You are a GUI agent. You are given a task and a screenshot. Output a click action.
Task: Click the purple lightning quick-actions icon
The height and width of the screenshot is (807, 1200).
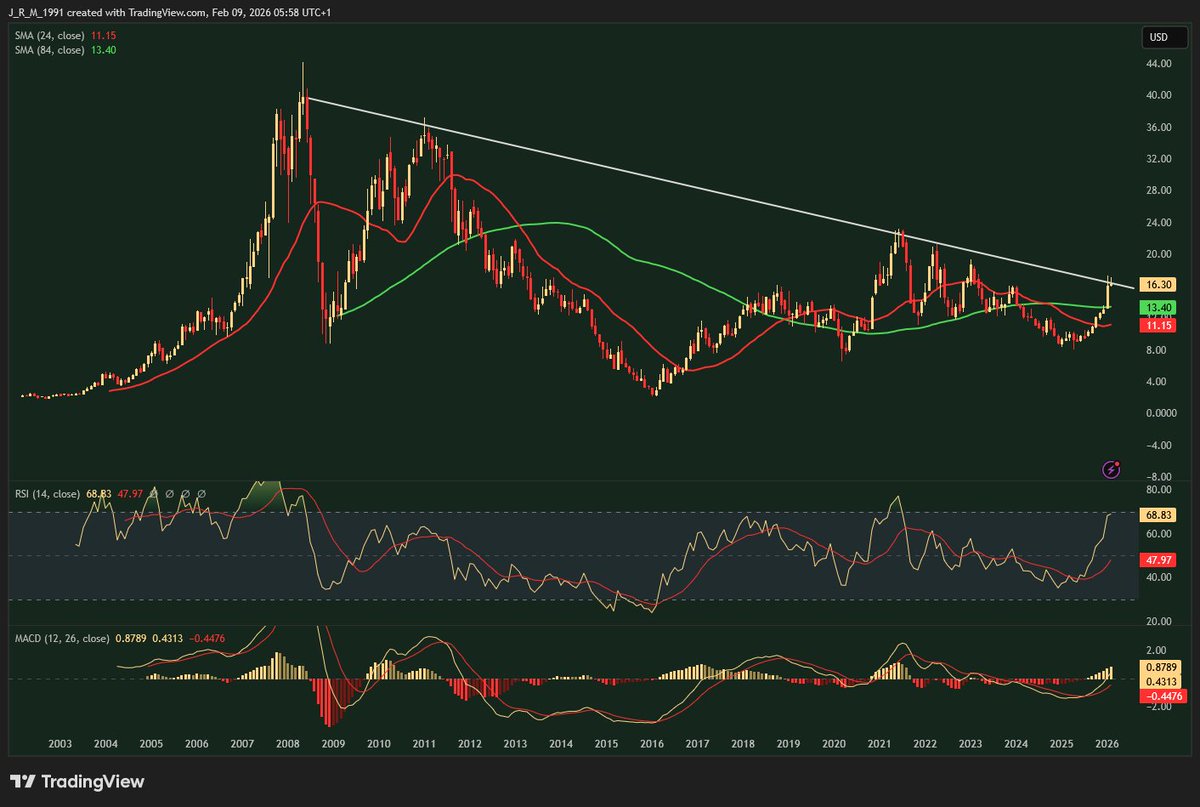1110,468
